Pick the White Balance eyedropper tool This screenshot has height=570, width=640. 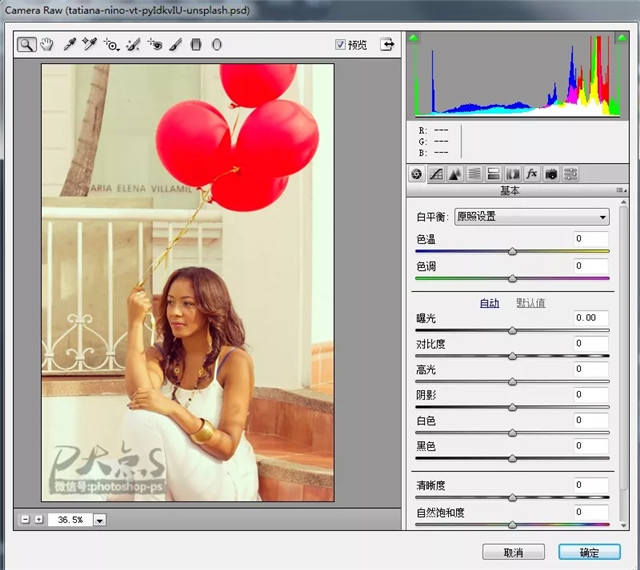(x=70, y=45)
